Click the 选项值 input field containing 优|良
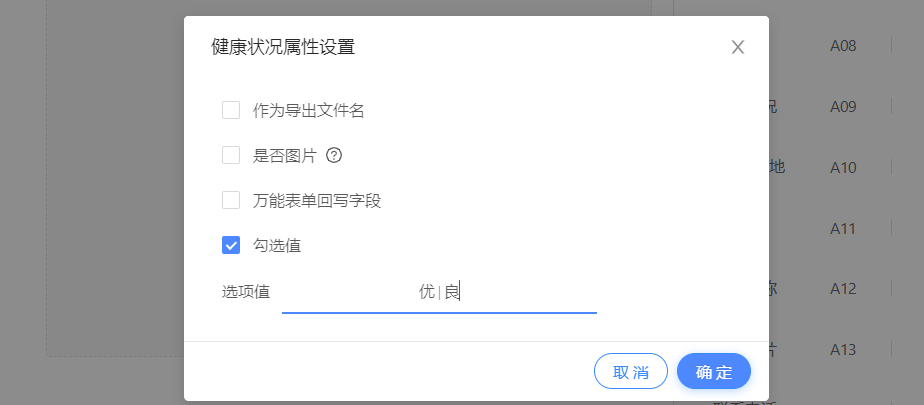924x405 pixels. (x=439, y=292)
